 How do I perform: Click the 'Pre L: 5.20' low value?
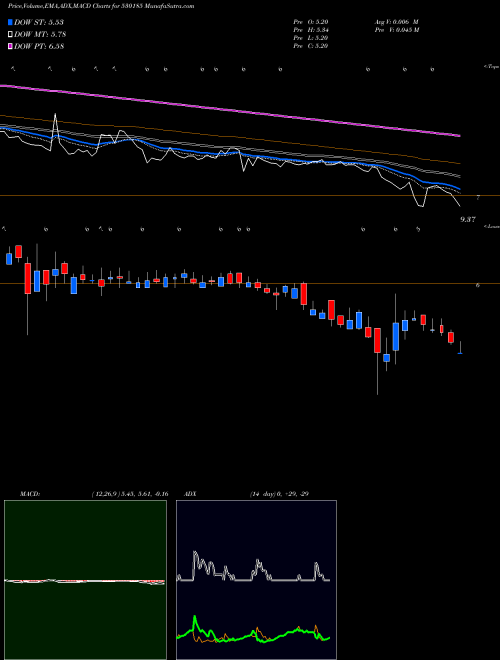pyautogui.click(x=311, y=38)
